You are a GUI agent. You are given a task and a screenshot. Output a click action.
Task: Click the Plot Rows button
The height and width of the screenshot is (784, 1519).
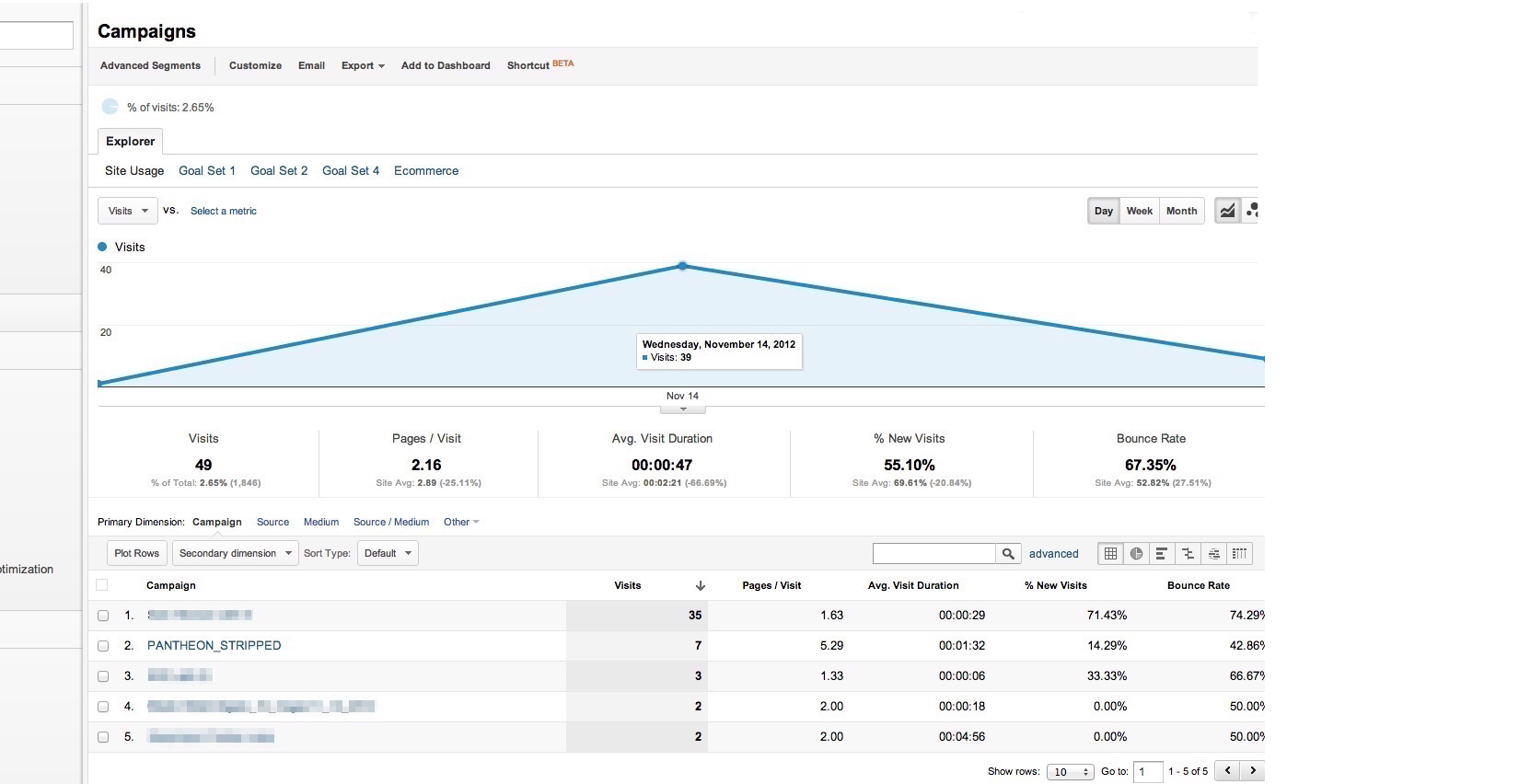[x=136, y=553]
